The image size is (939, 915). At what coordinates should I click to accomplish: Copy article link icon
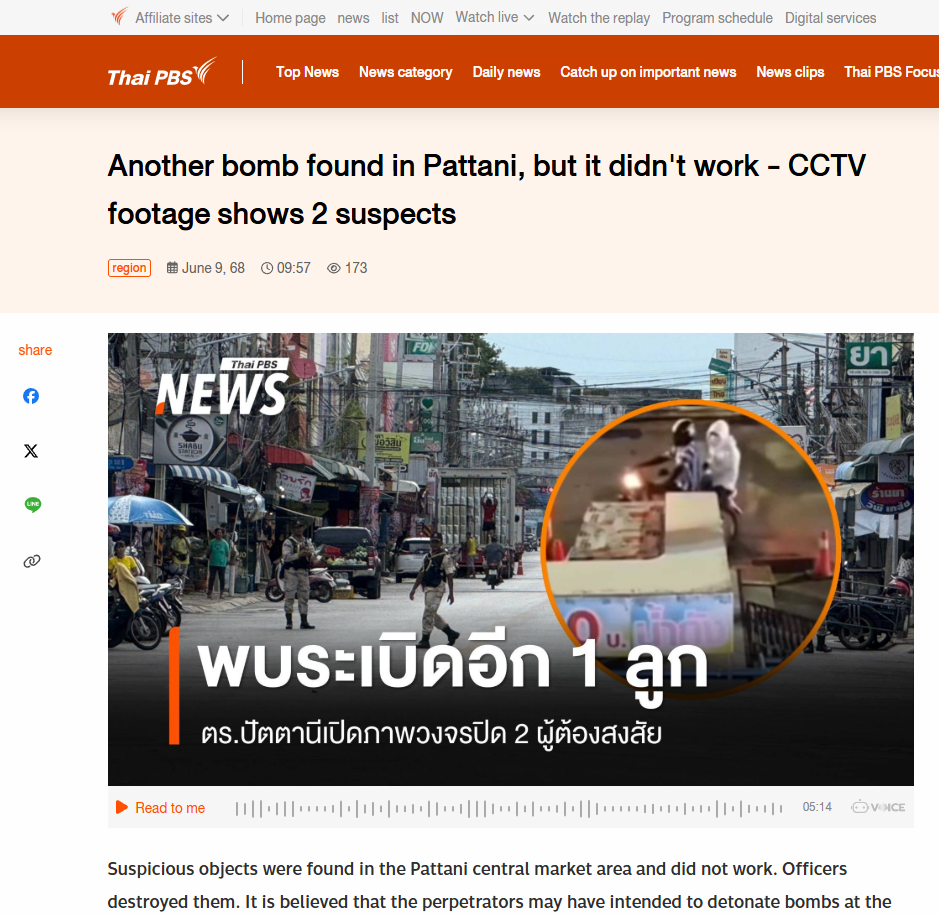click(32, 561)
